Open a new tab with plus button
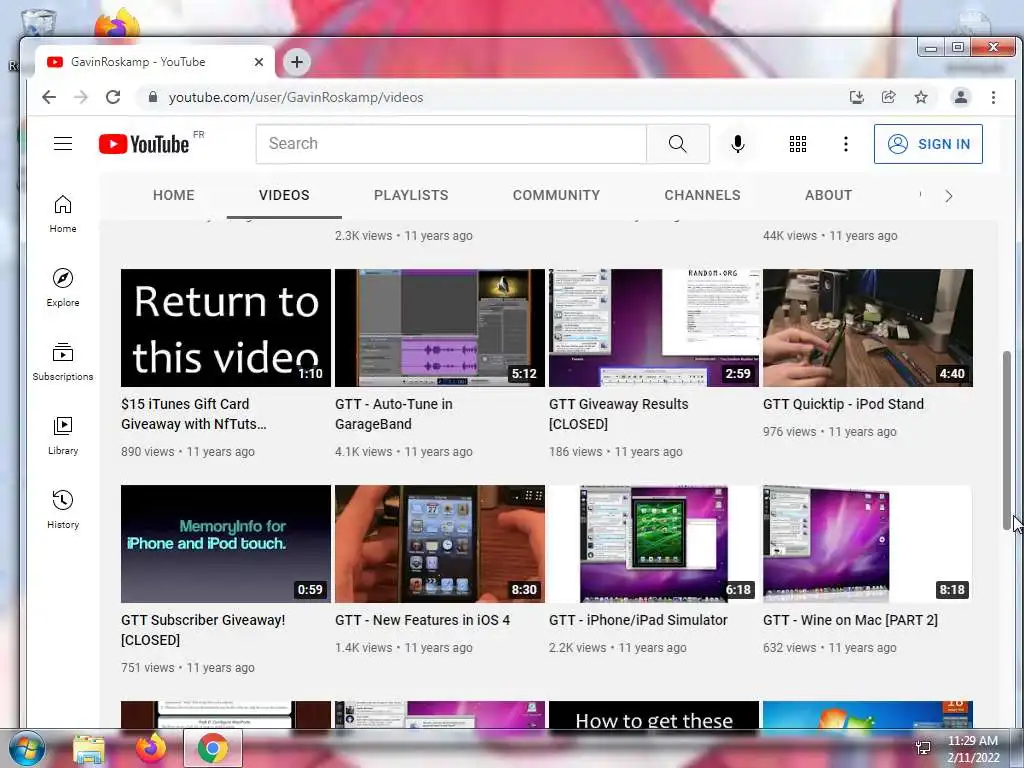The height and width of the screenshot is (768, 1024). 297,62
